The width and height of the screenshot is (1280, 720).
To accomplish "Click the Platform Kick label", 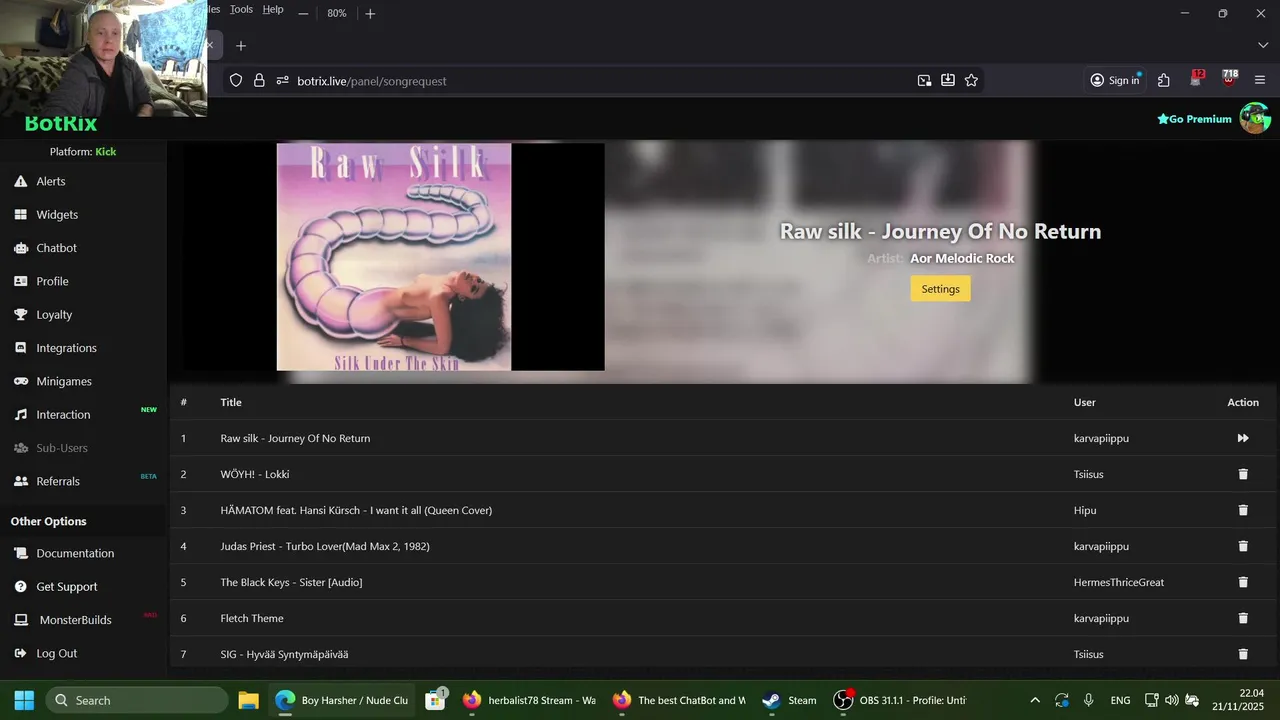I will [83, 152].
